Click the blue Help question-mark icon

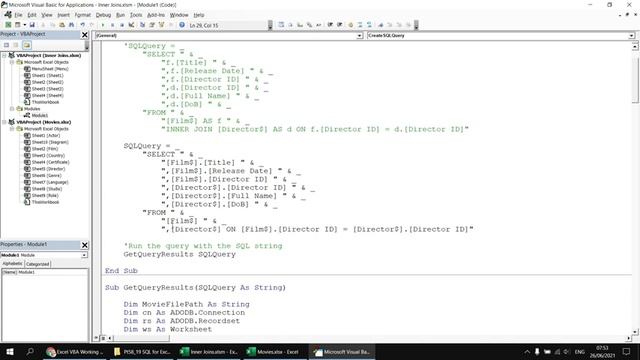pos(182,25)
